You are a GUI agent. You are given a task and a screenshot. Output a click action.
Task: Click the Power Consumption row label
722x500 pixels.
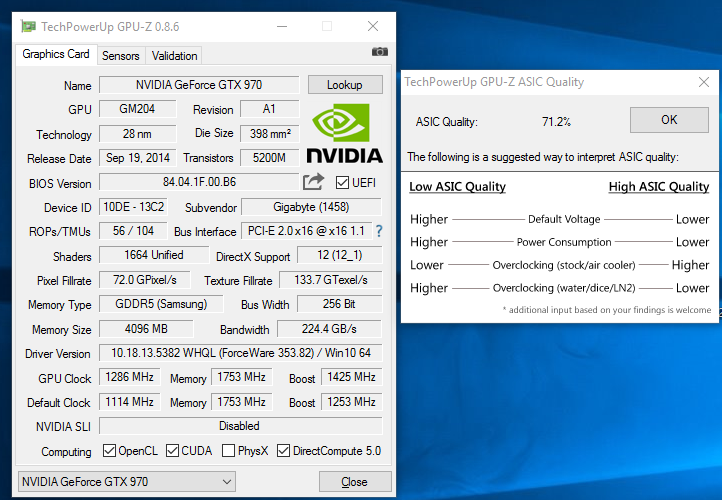564,242
